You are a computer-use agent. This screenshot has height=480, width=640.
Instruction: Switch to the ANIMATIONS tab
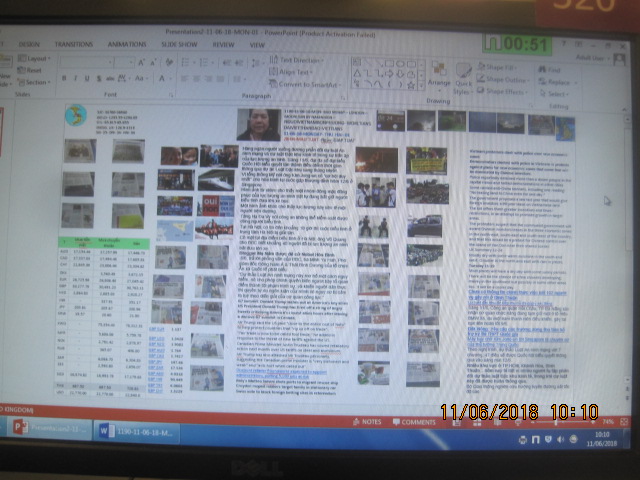pyautogui.click(x=127, y=44)
